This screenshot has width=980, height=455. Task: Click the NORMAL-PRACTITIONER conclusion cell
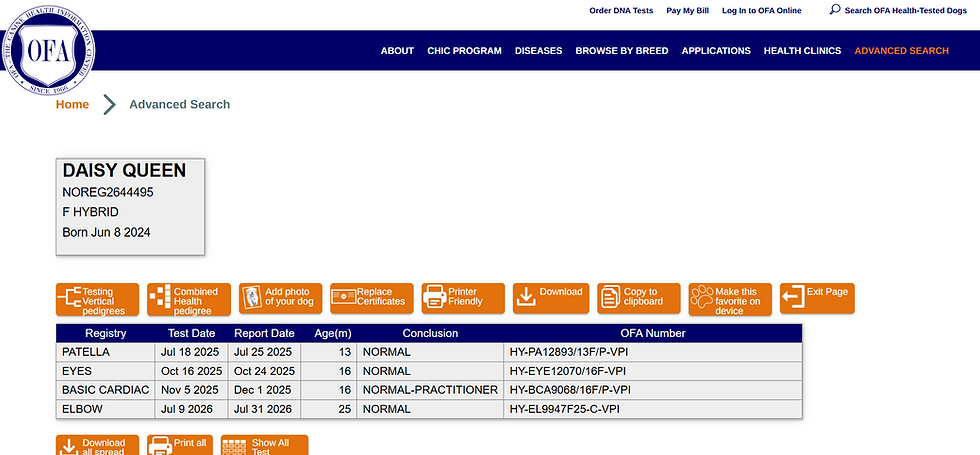coord(430,390)
